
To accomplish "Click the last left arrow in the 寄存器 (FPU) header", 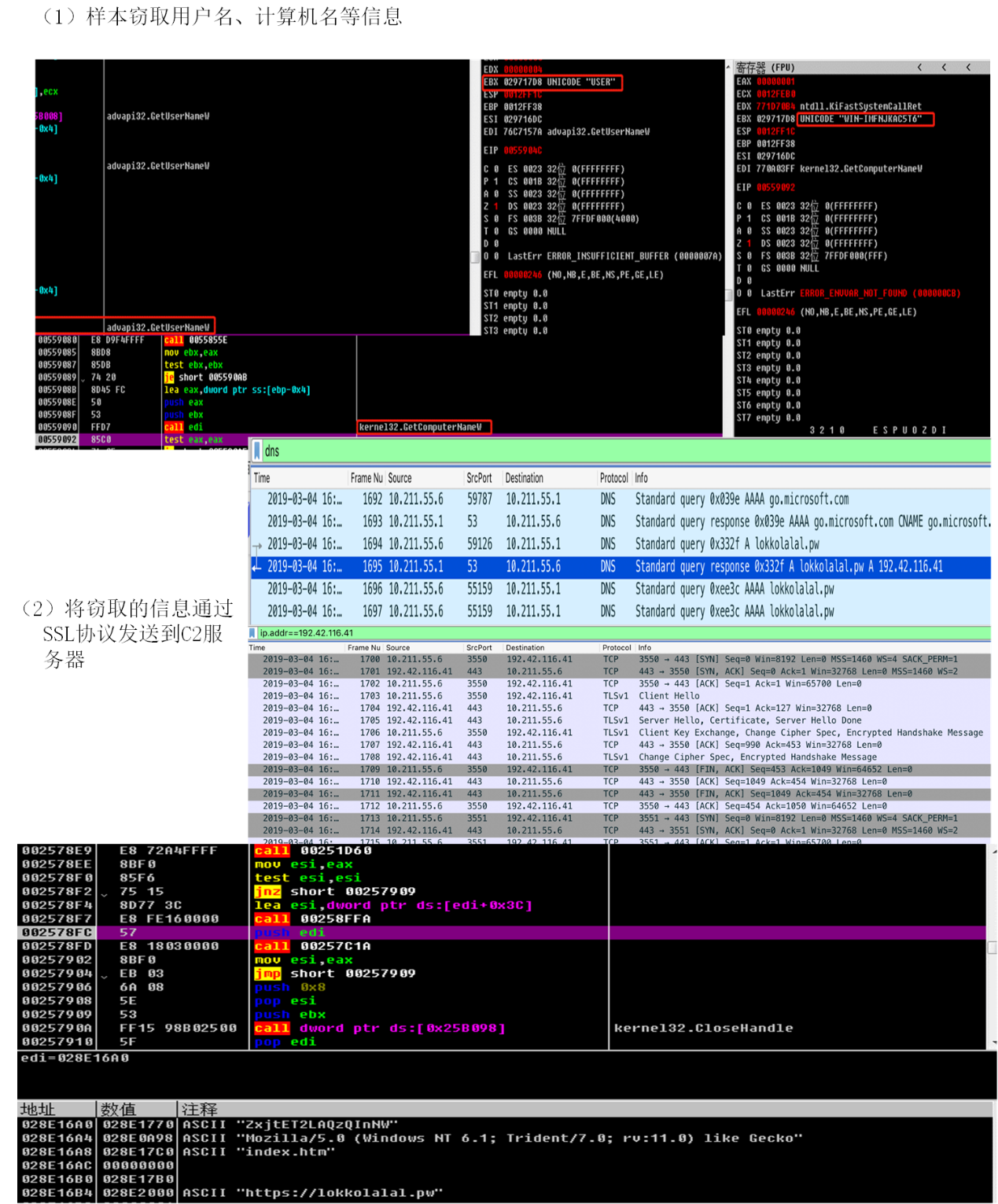I will (968, 68).
